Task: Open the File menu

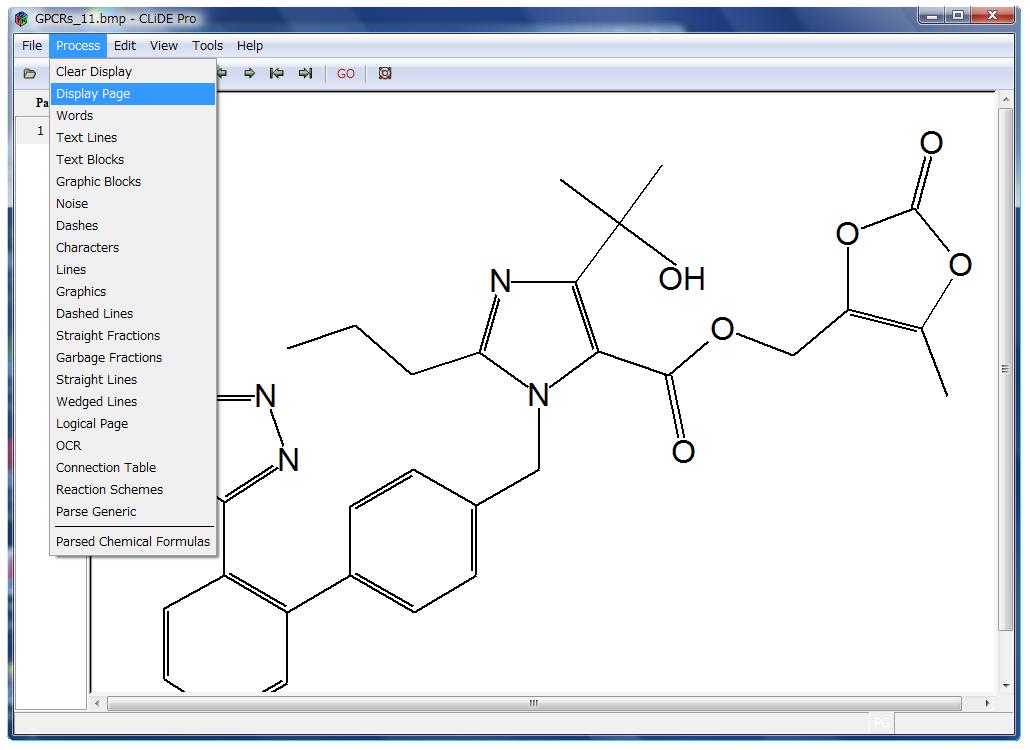Action: tap(32, 46)
